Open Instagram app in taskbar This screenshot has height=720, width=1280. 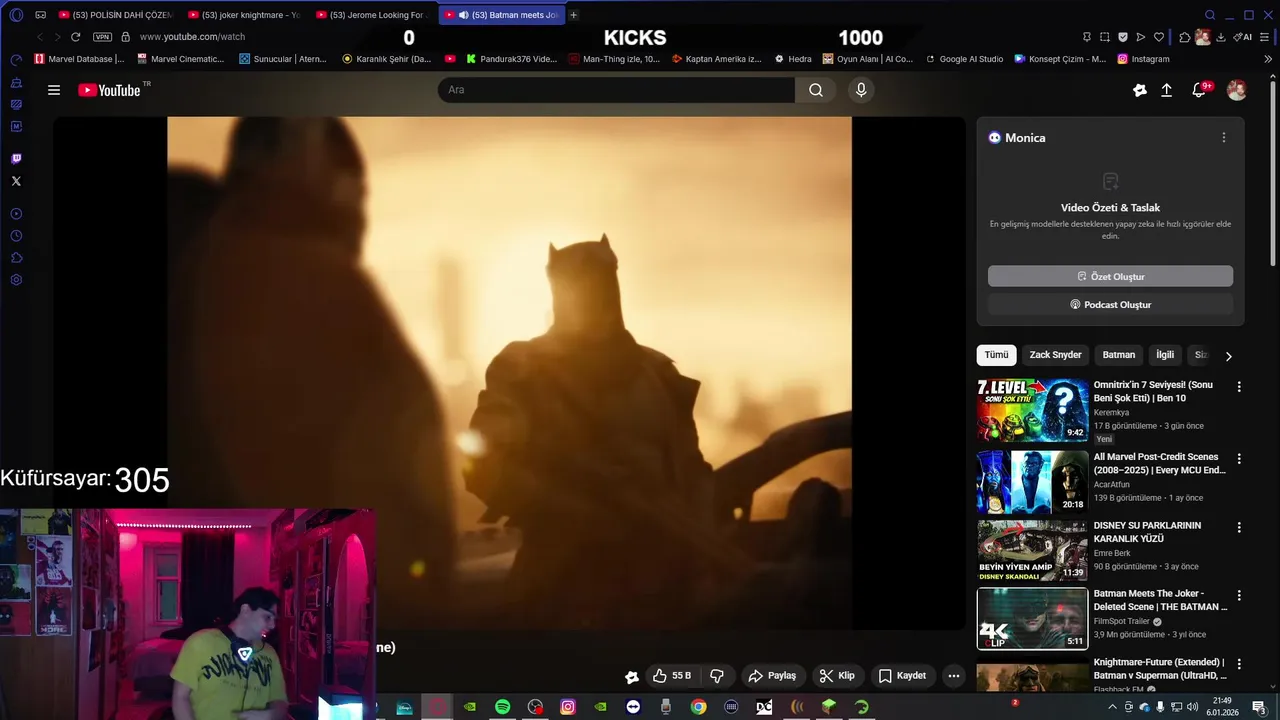click(x=567, y=707)
